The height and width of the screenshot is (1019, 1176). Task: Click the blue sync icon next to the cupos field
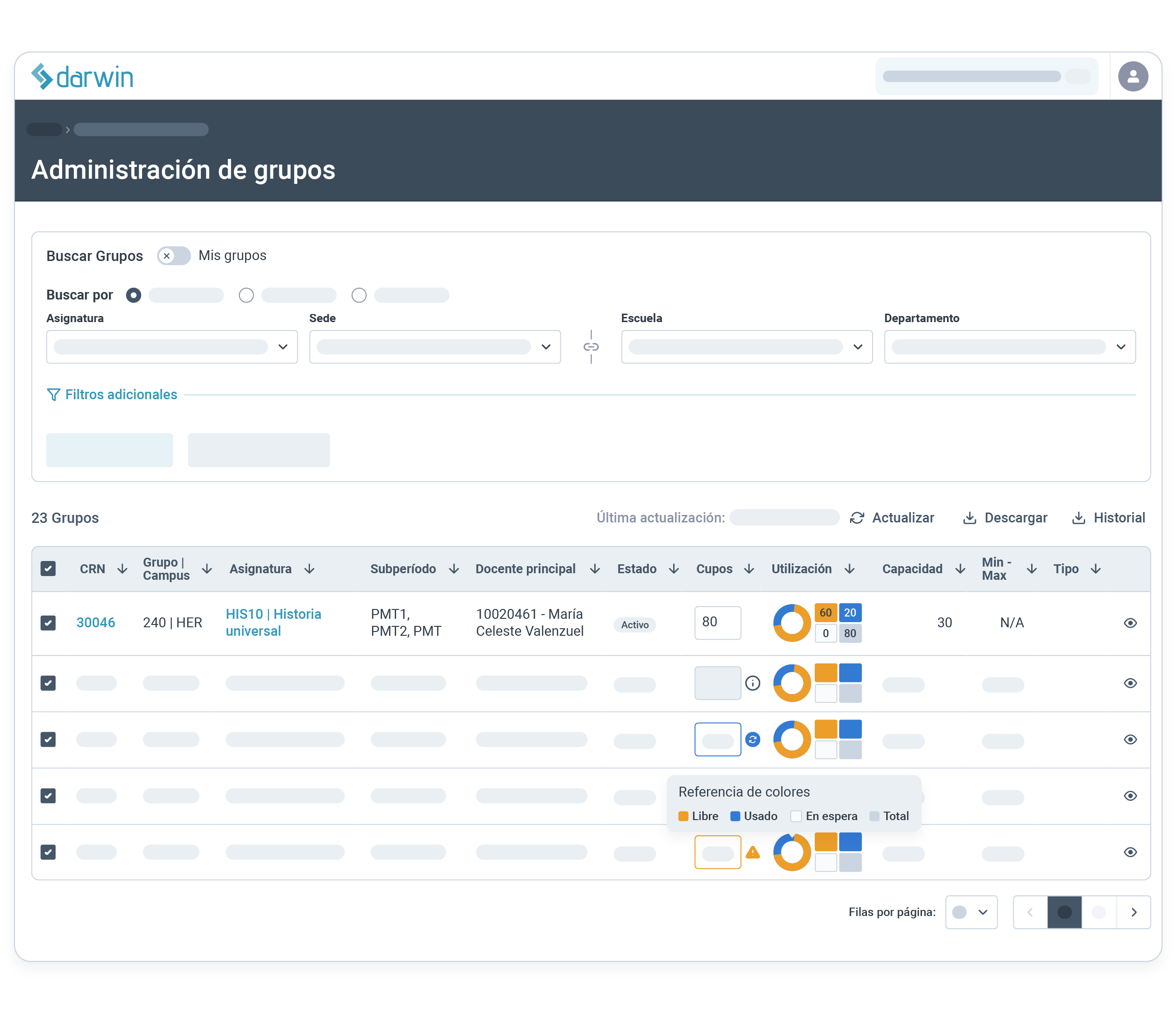(x=752, y=739)
